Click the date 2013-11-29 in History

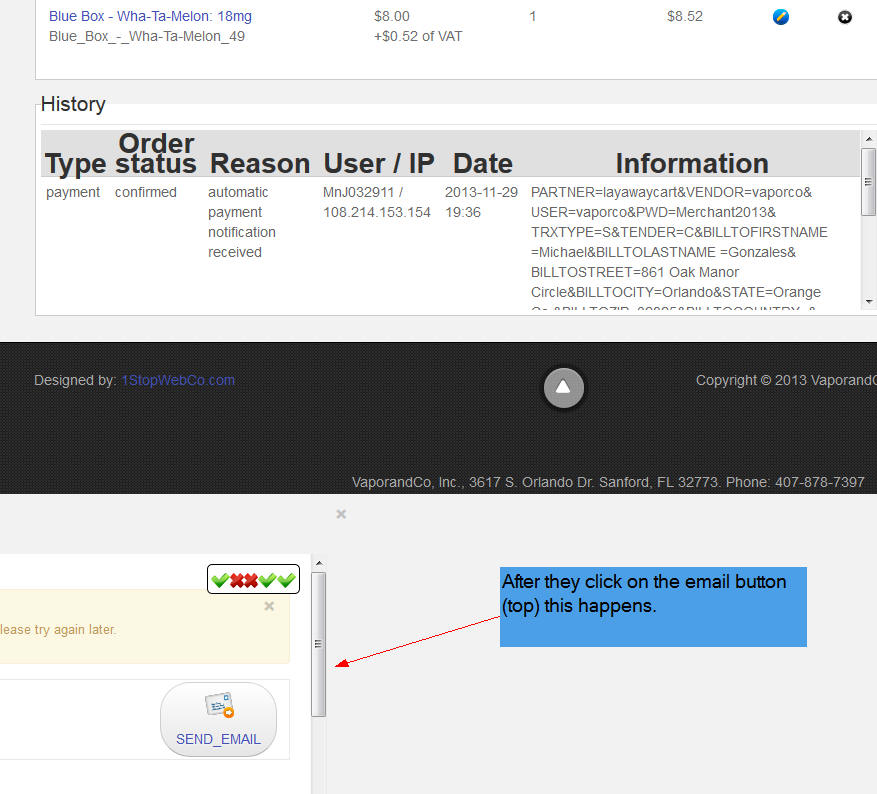point(482,192)
